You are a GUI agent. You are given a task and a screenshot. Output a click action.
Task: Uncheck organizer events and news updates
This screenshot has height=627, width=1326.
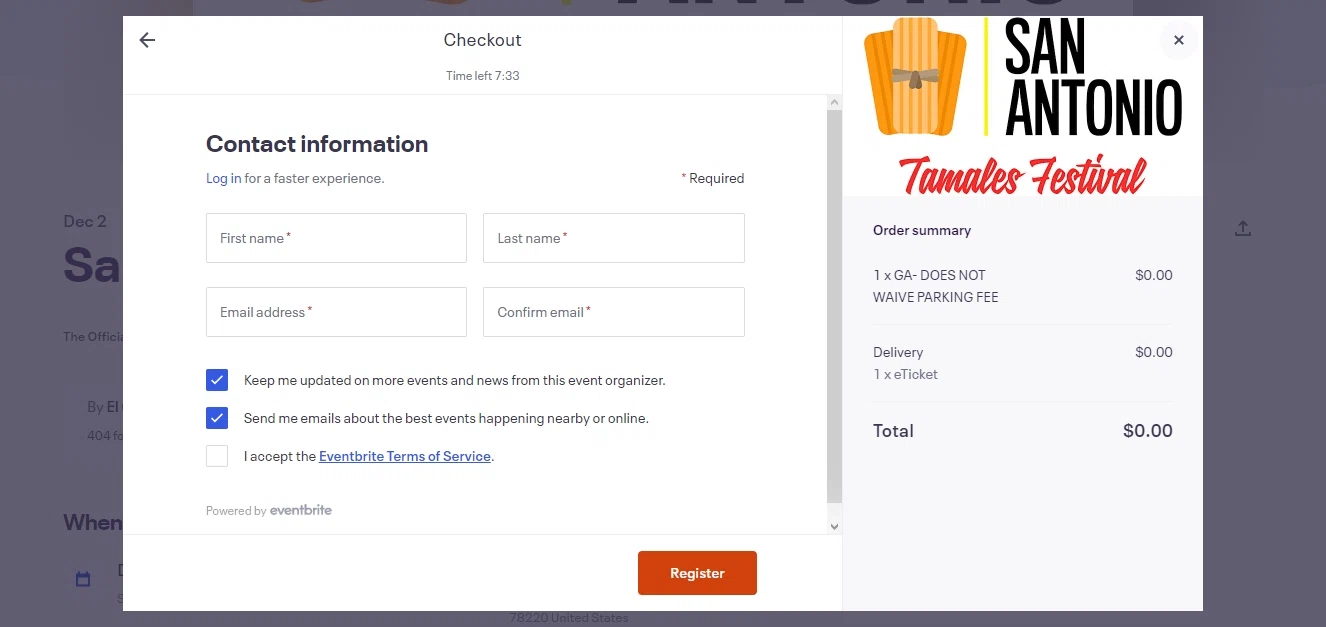point(217,380)
